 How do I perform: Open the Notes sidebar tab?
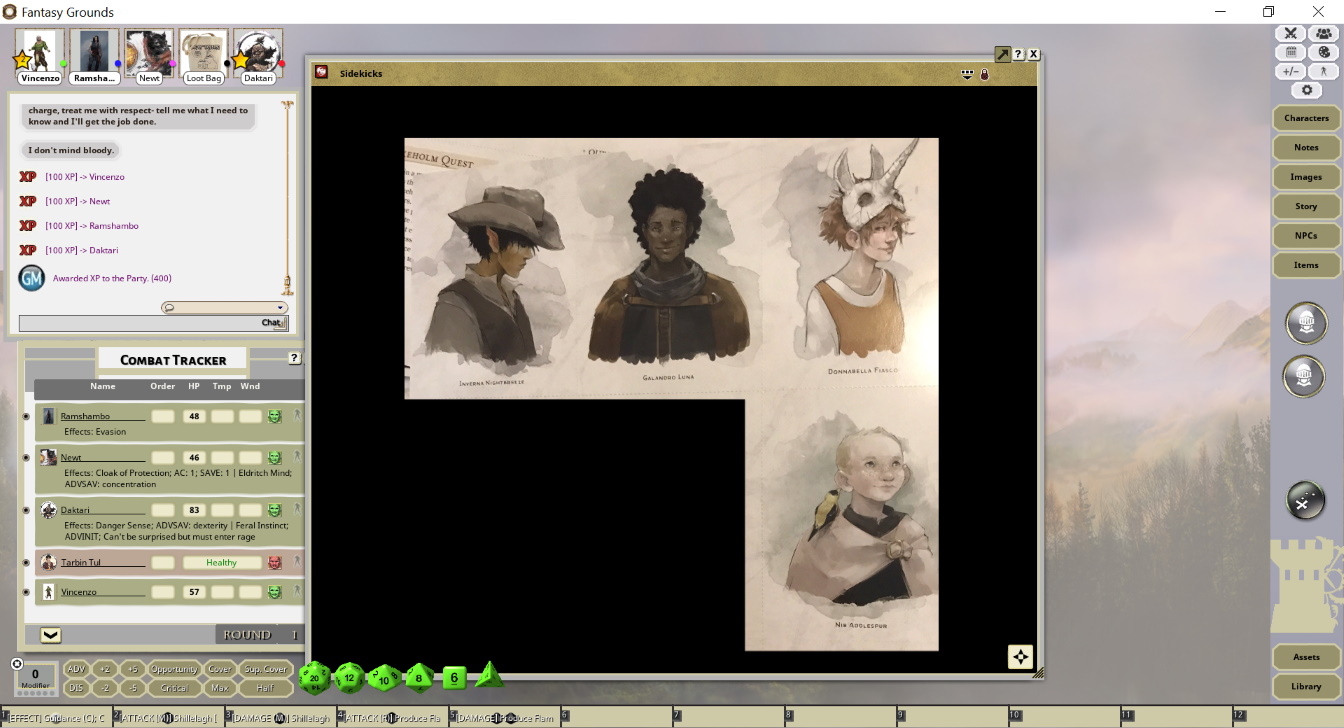(x=1306, y=147)
